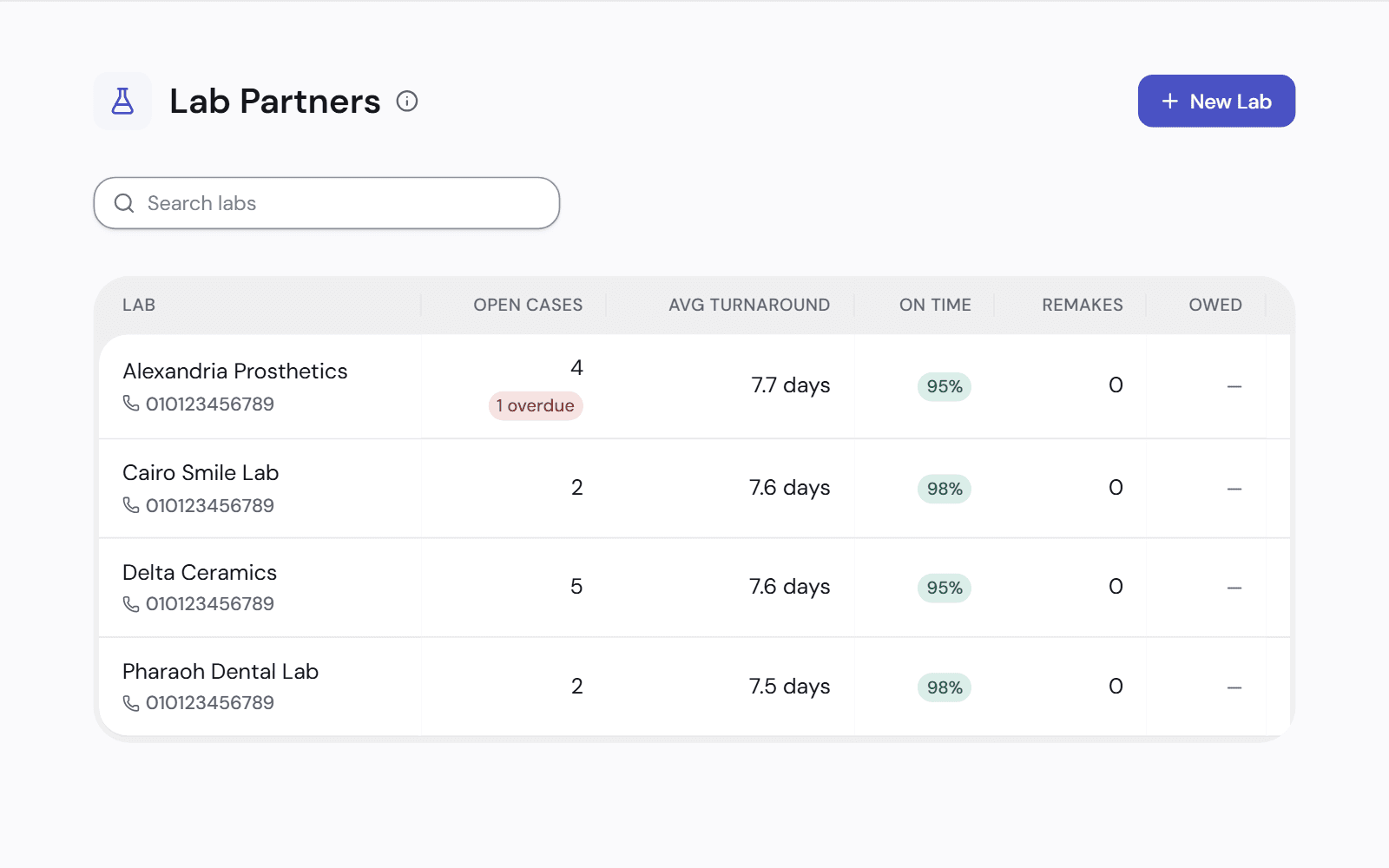Click Pharaoh Dental Lab's phone number

(210, 703)
